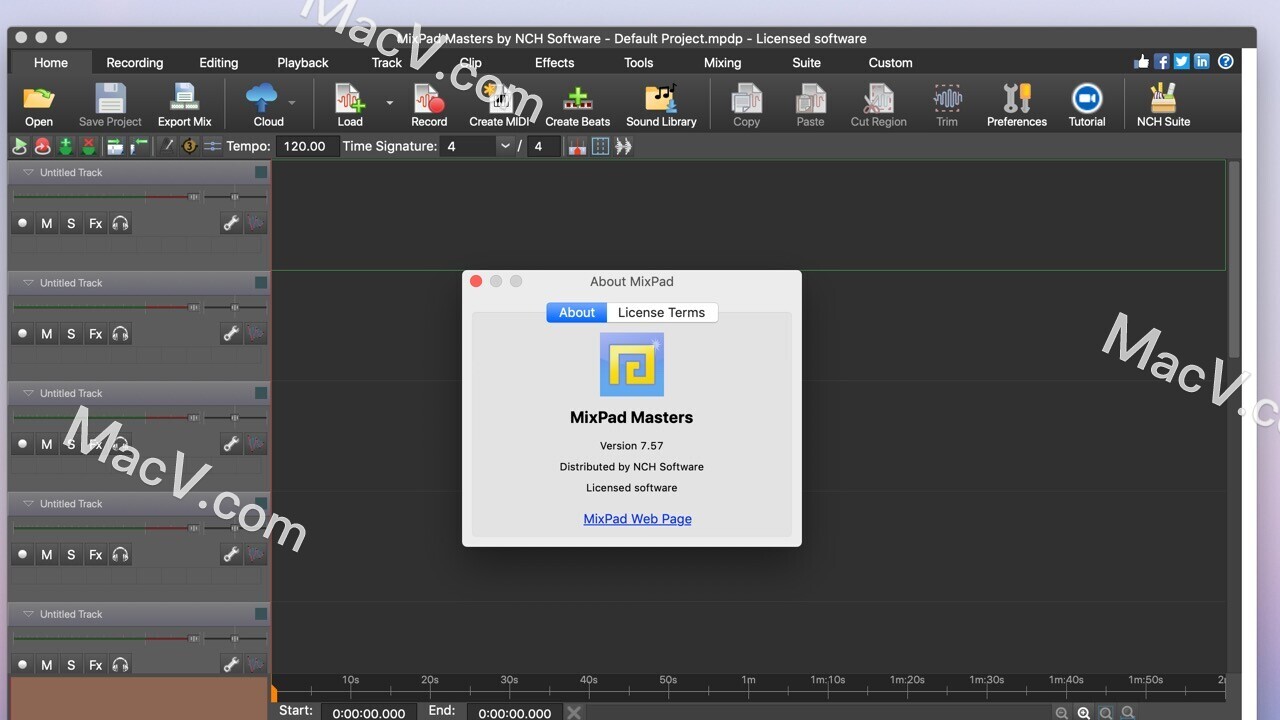Open a project with the Open icon
The image size is (1280, 720).
(x=38, y=105)
